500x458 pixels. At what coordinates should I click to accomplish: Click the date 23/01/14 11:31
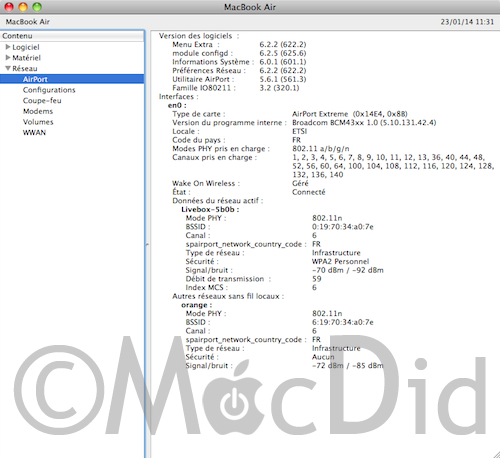point(467,22)
